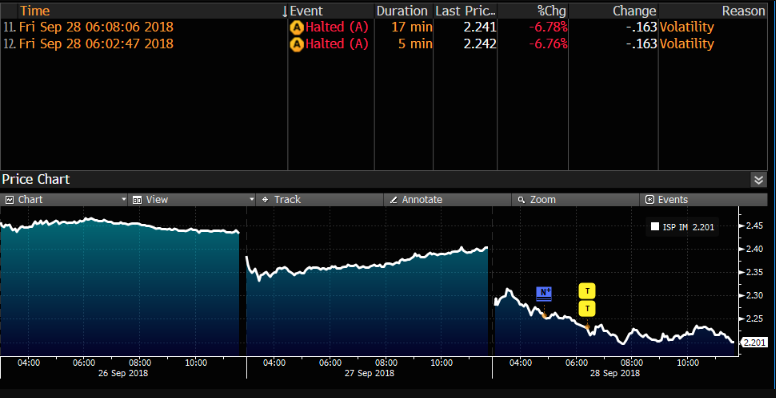Click the Events star icon

pos(649,199)
